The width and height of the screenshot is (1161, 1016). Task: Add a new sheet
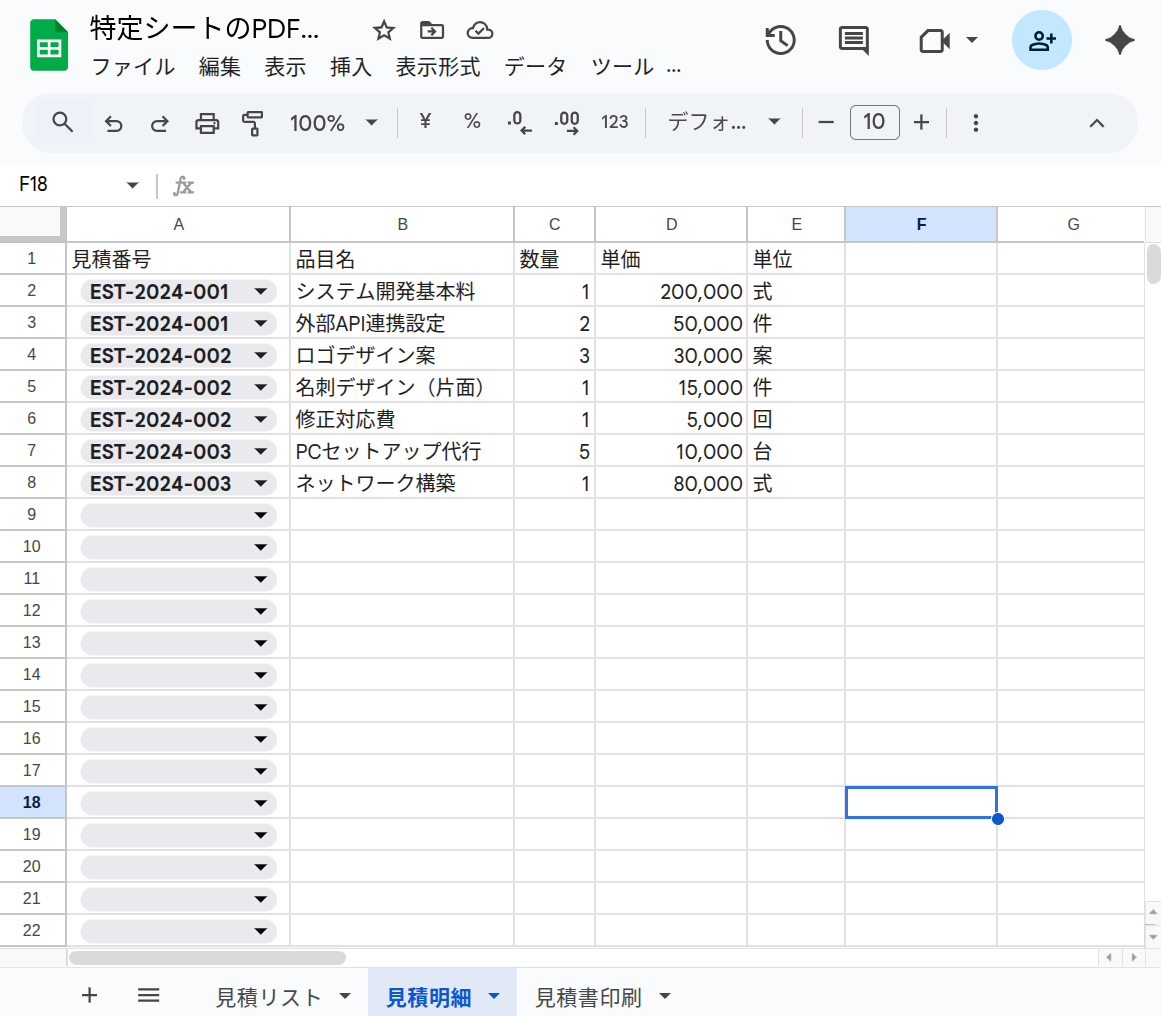tap(89, 995)
